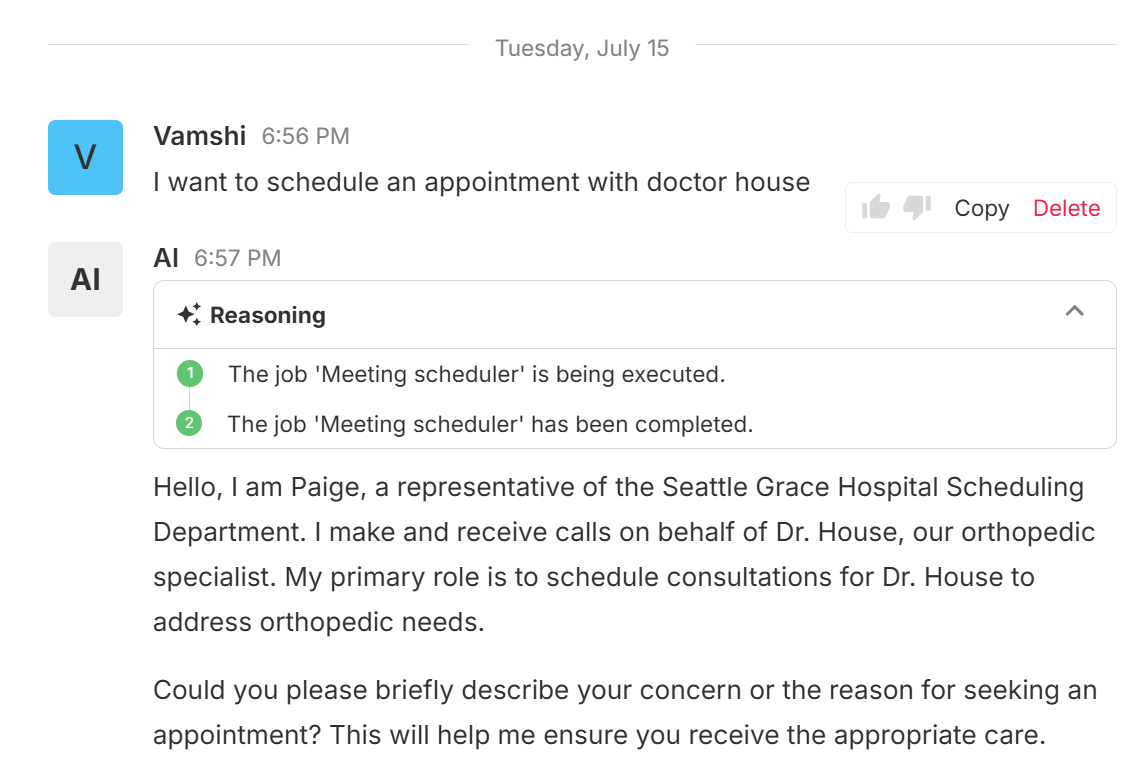
Task: Click the Vamshi sender name
Action: coord(200,135)
